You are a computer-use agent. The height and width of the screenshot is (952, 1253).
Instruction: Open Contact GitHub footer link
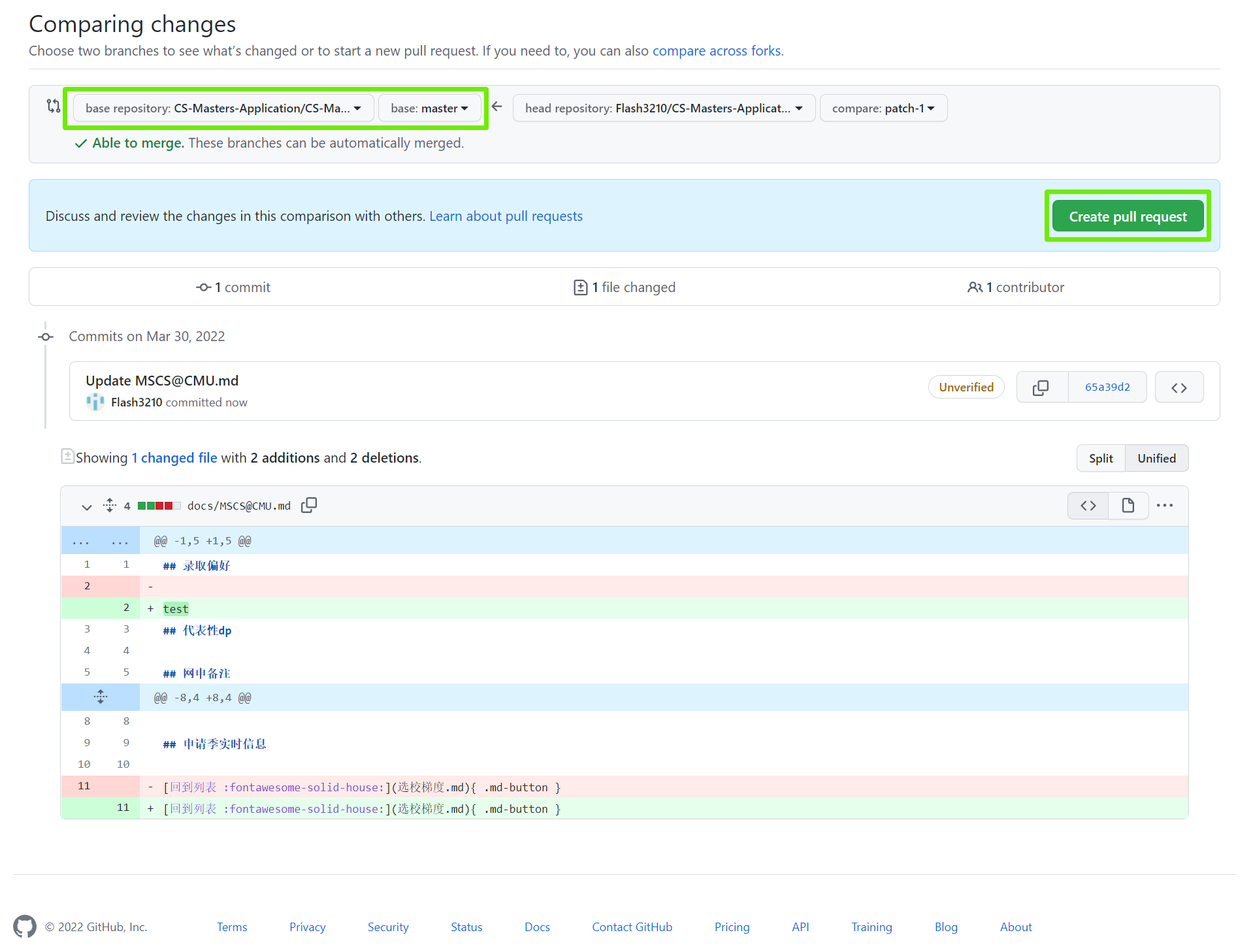(632, 927)
